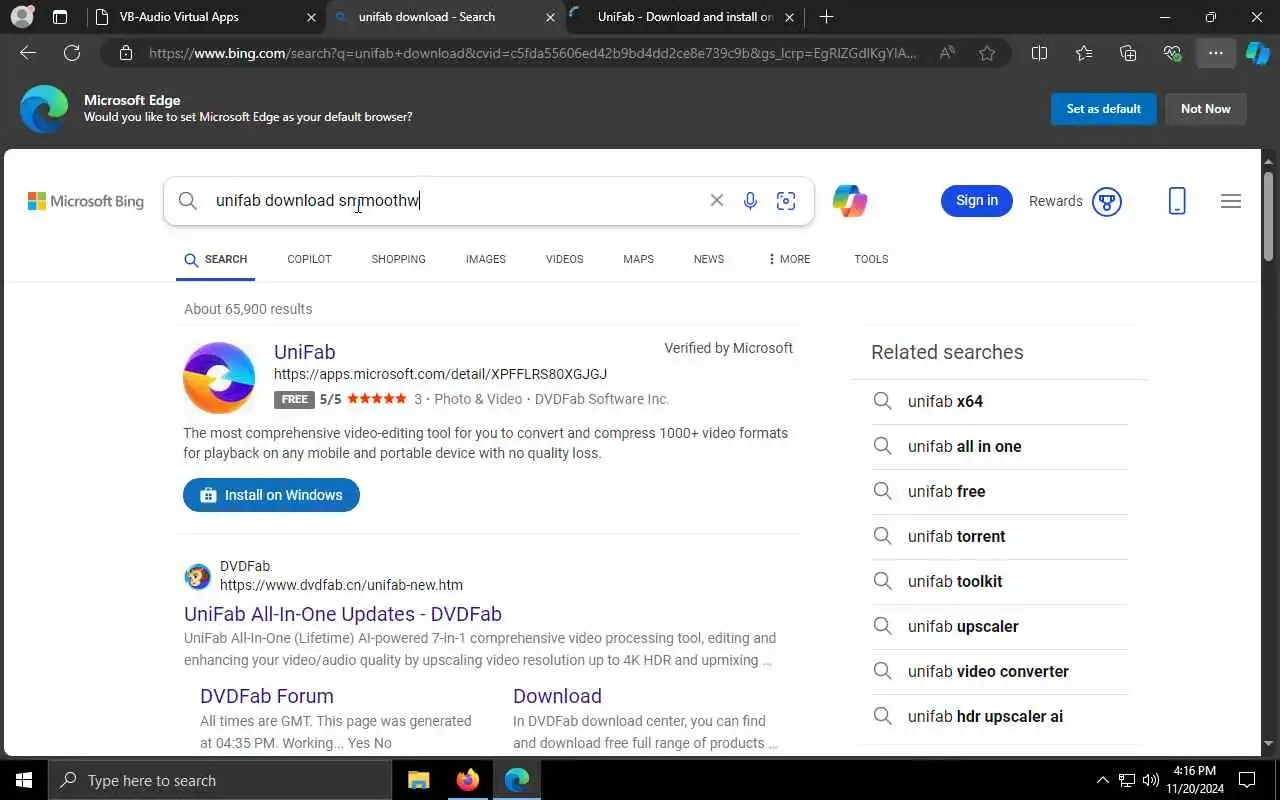Open File Explorer from the taskbar

(x=418, y=780)
